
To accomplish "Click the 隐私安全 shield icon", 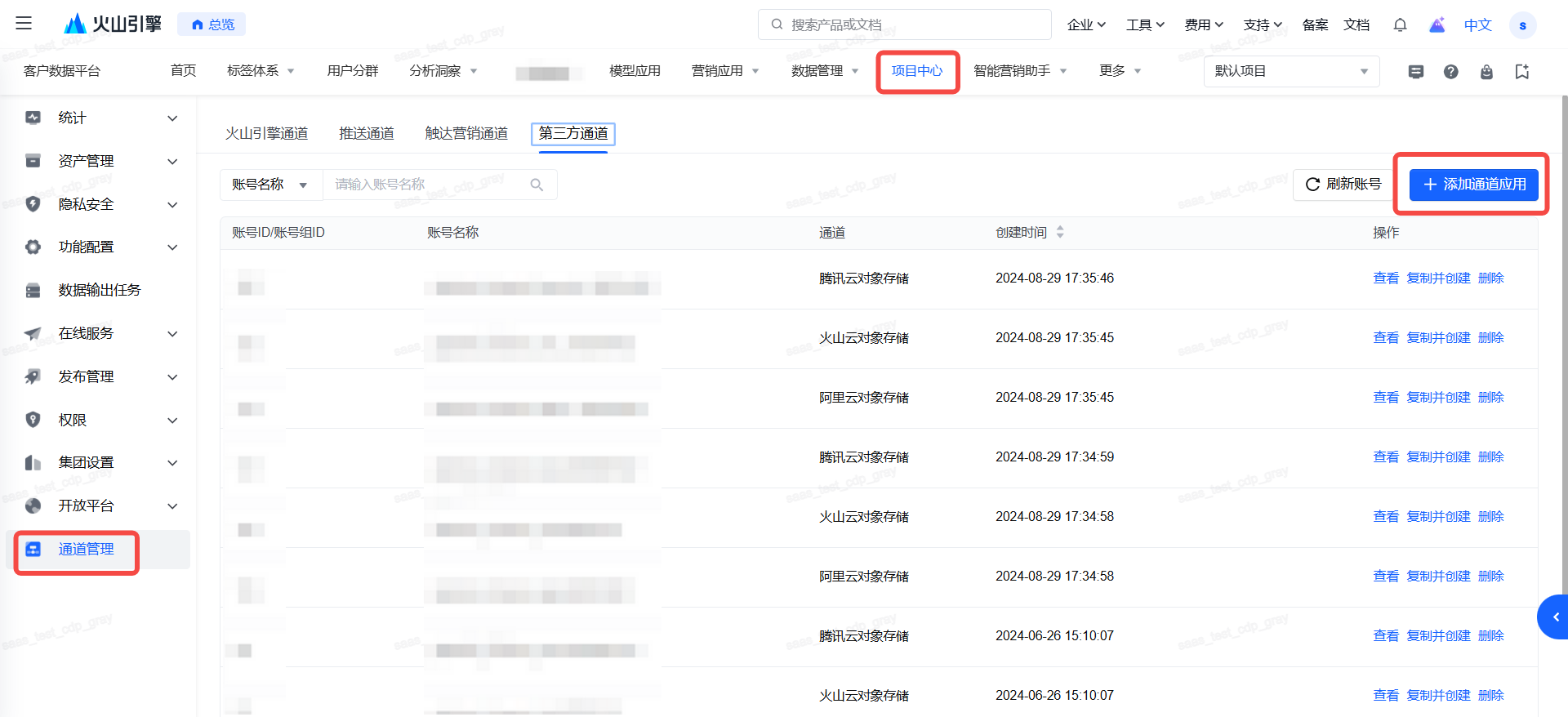I will click(x=33, y=204).
